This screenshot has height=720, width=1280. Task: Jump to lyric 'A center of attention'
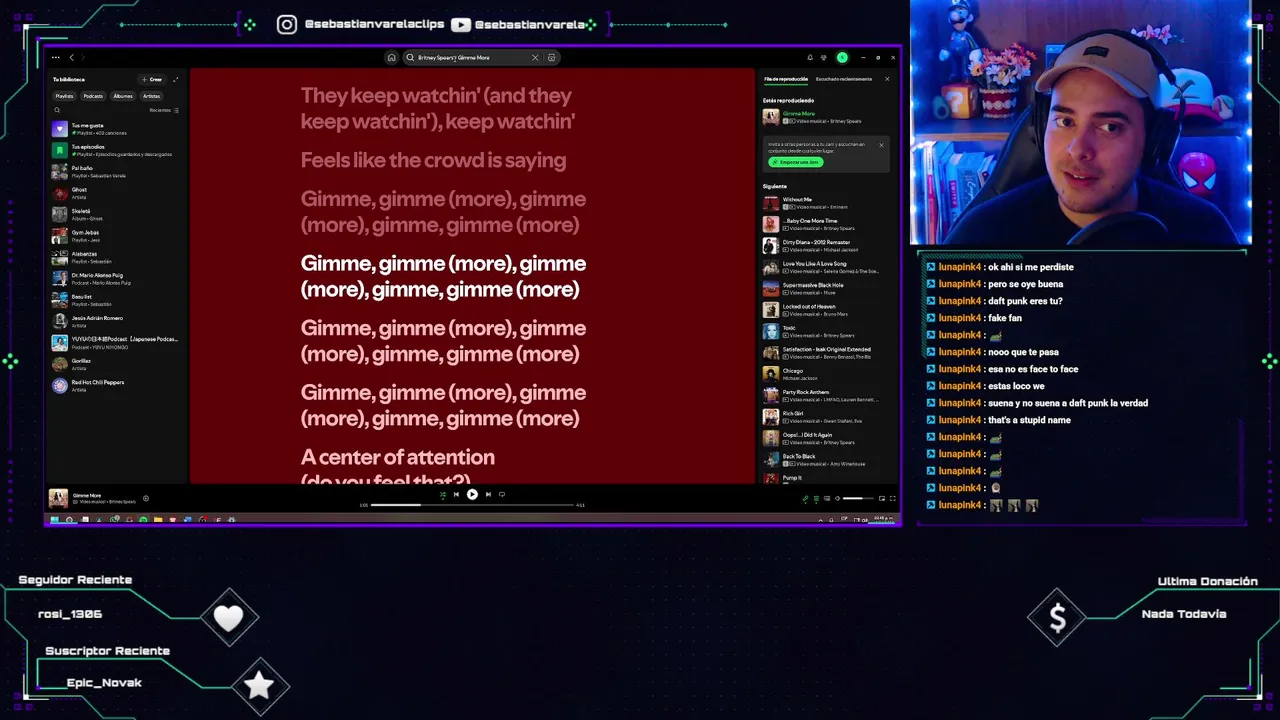click(397, 457)
